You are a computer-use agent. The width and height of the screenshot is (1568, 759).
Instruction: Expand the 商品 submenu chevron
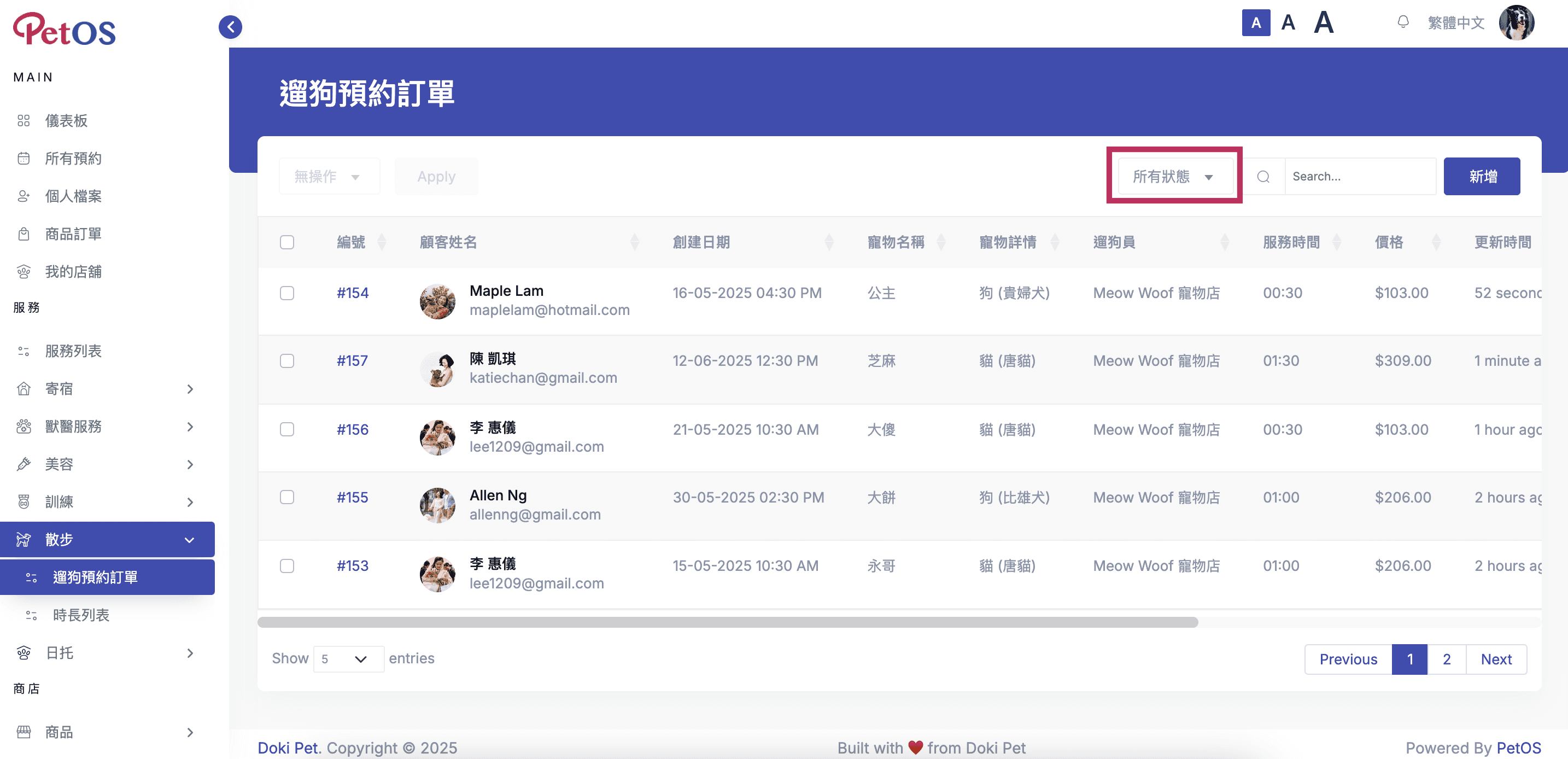coord(190,732)
